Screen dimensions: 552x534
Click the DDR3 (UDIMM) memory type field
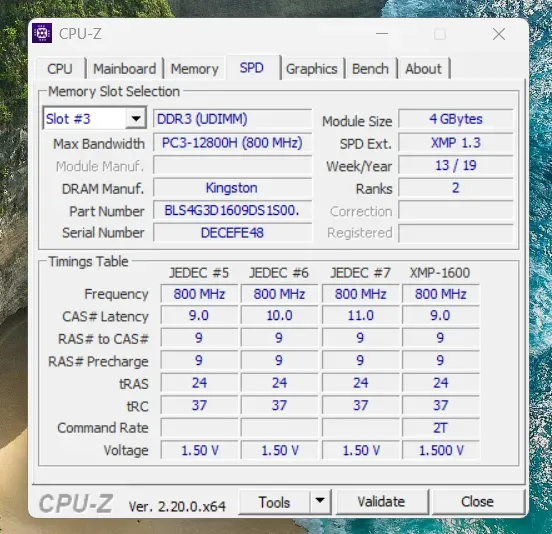[232, 119]
